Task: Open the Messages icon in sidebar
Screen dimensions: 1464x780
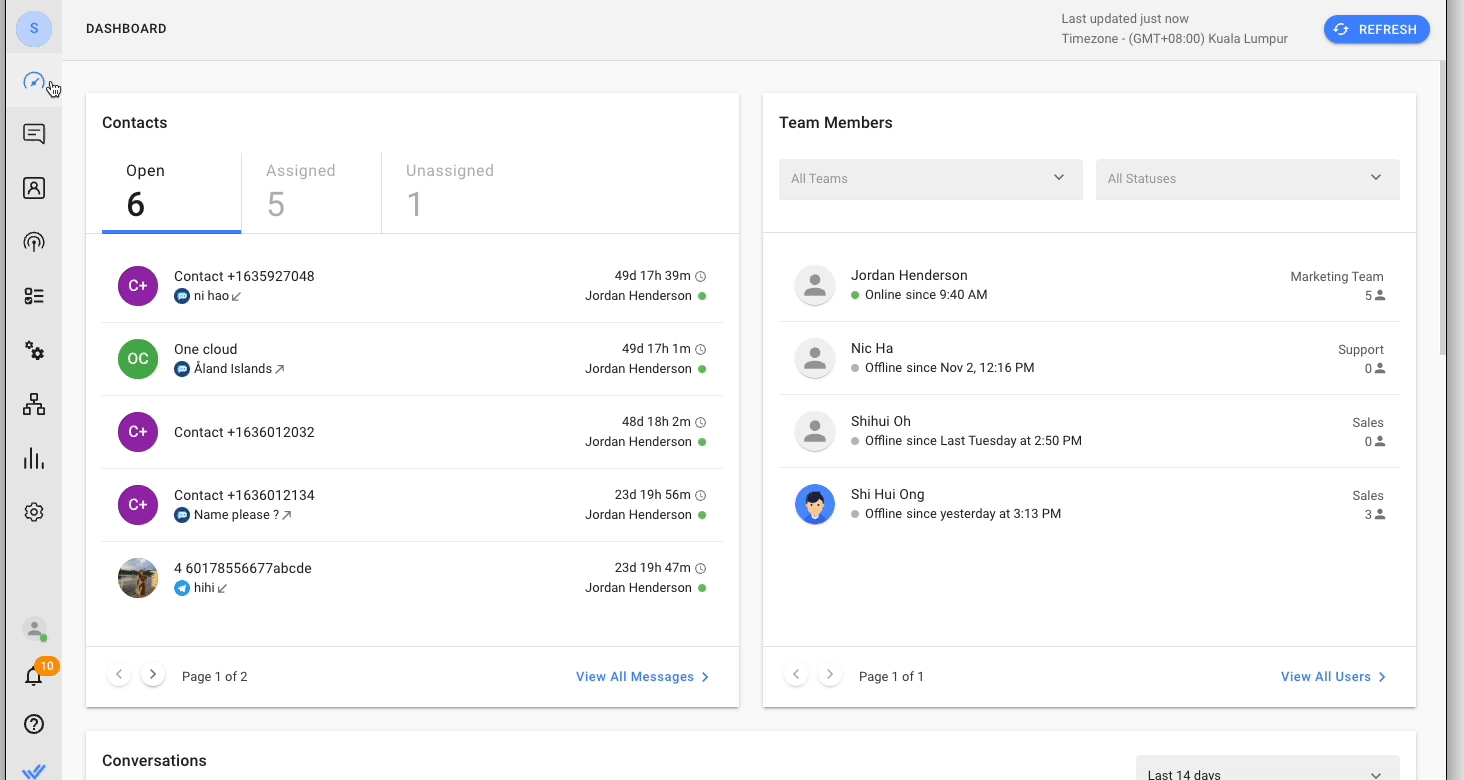Action: point(34,134)
